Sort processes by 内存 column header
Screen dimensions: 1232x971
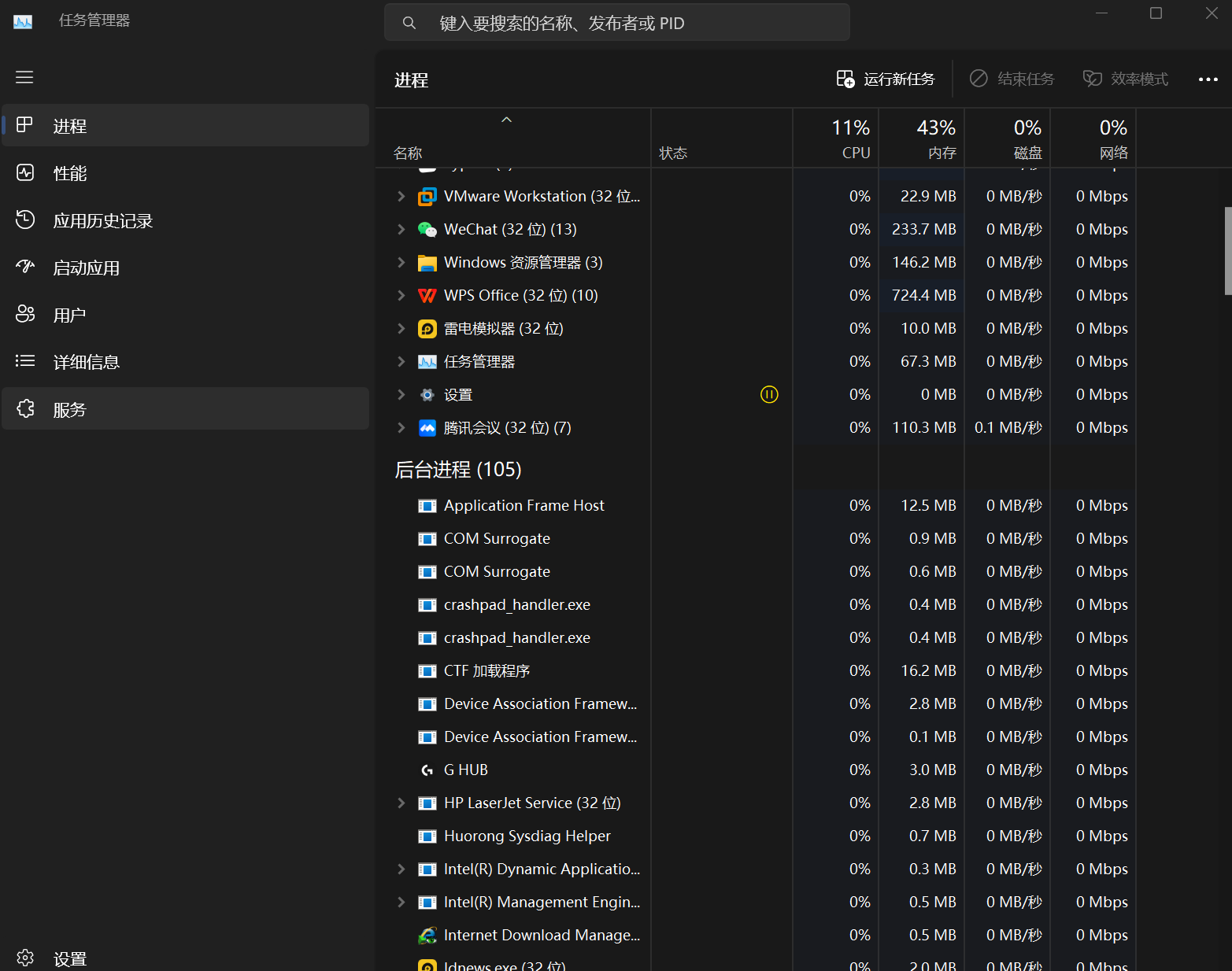pos(922,138)
